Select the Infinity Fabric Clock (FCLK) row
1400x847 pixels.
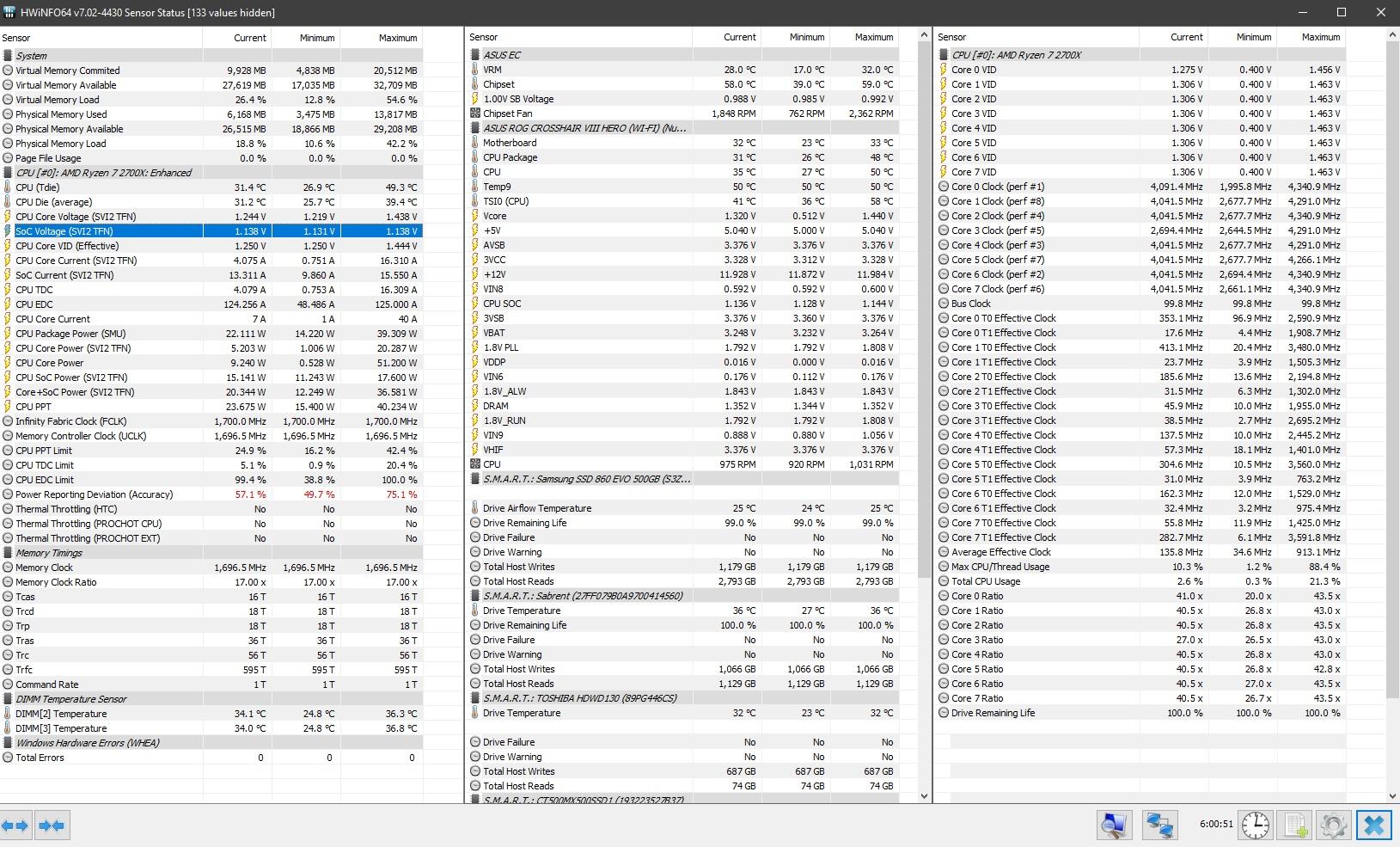pyautogui.click(x=211, y=421)
